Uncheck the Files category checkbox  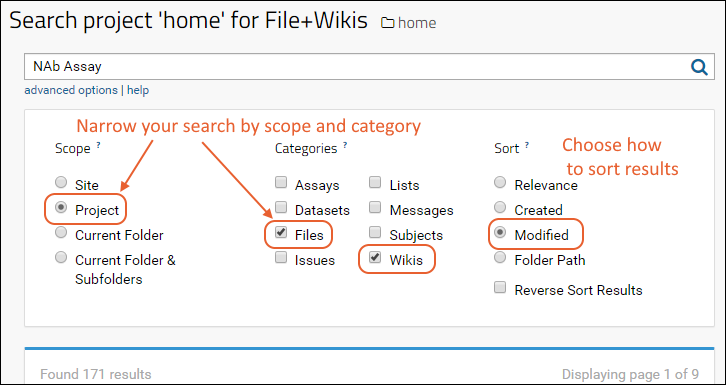[x=281, y=232]
